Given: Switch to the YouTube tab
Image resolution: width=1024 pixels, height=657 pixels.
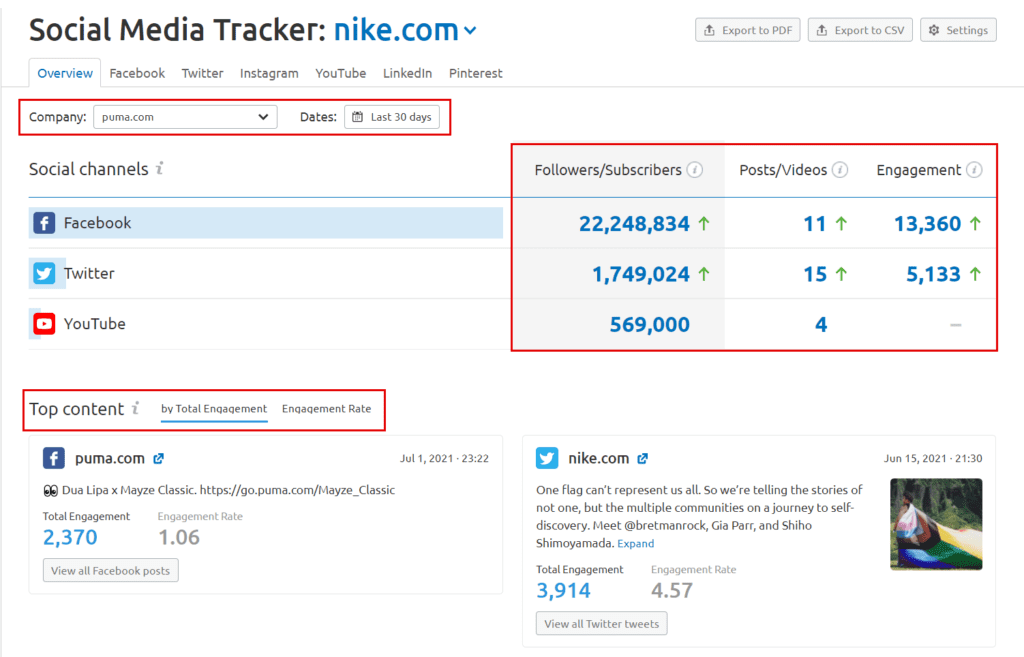Looking at the screenshot, I should pos(341,73).
